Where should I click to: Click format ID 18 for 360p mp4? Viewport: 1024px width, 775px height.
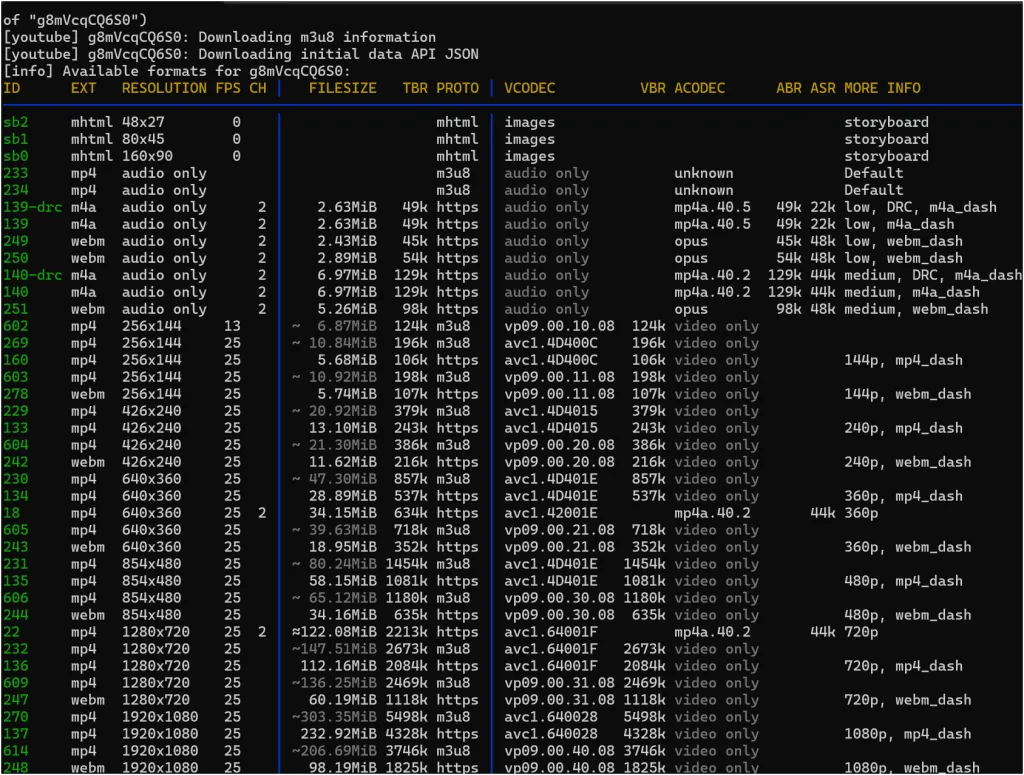click(x=12, y=513)
